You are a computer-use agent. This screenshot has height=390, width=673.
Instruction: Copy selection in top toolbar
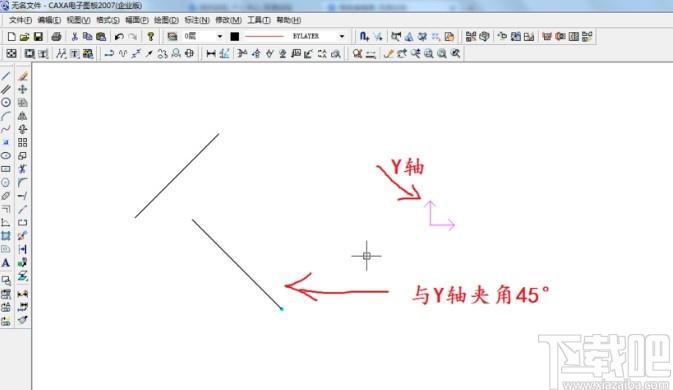88,36
